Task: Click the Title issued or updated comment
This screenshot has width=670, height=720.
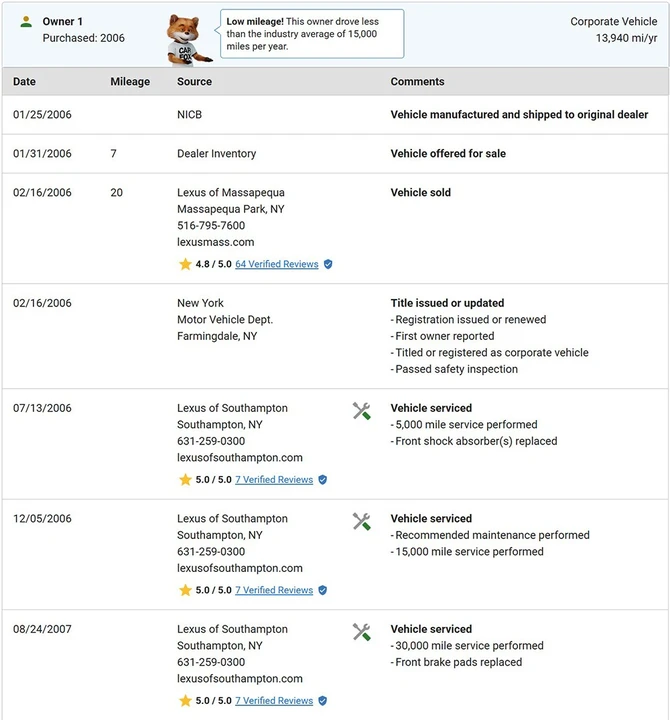Action: tap(447, 303)
